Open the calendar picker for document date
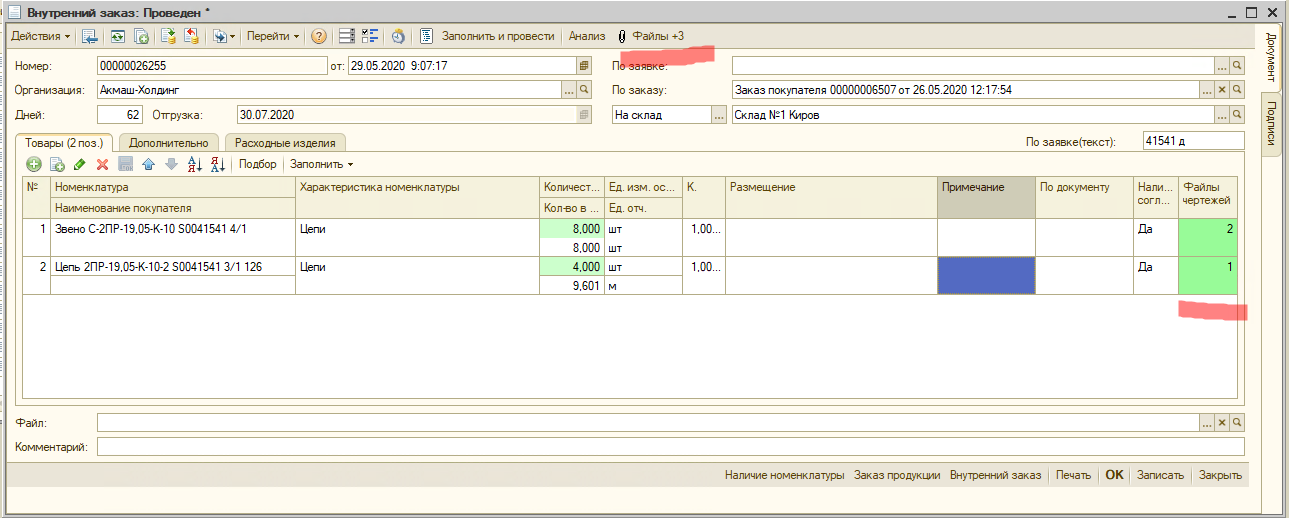Screen dimensions: 1289x518 pos(583,65)
